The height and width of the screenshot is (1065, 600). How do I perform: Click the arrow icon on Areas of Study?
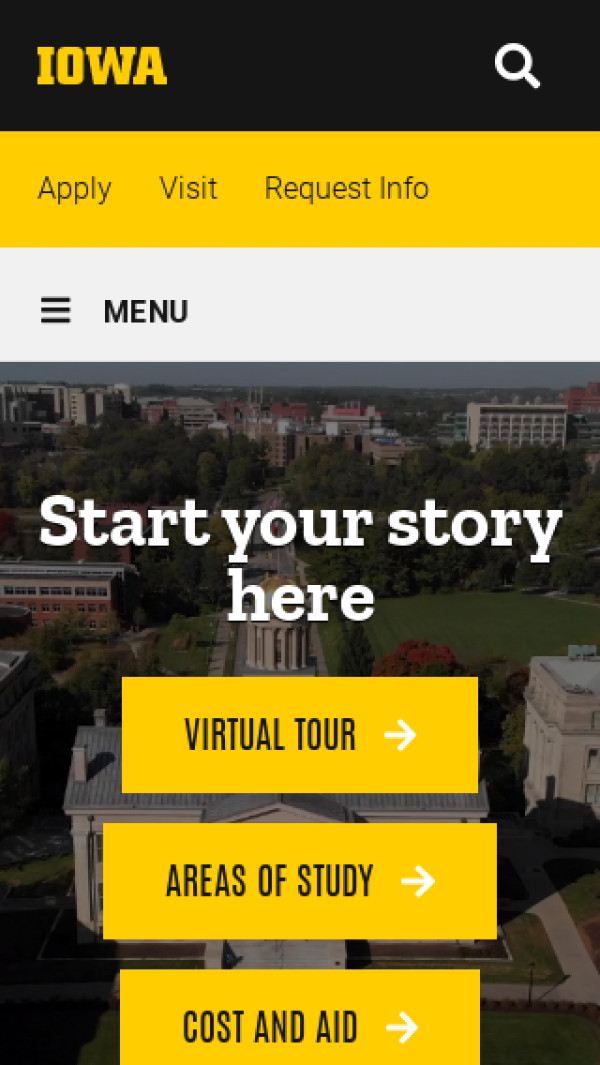click(x=418, y=882)
